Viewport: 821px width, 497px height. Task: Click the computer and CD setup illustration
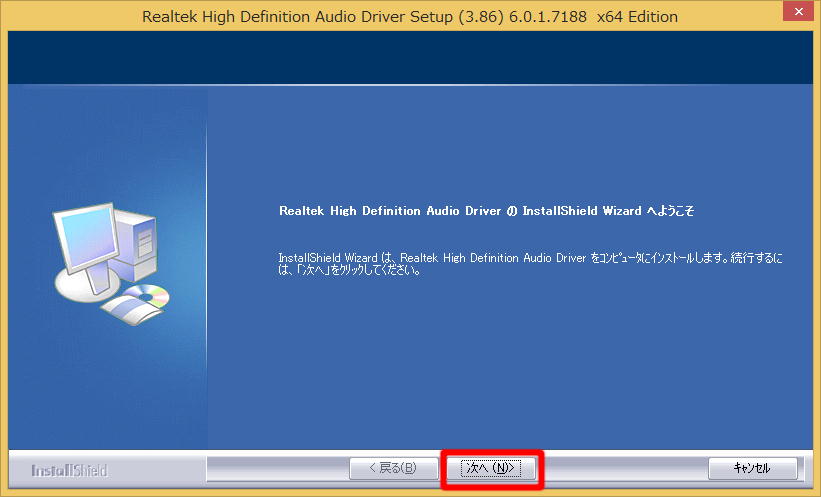click(110, 264)
